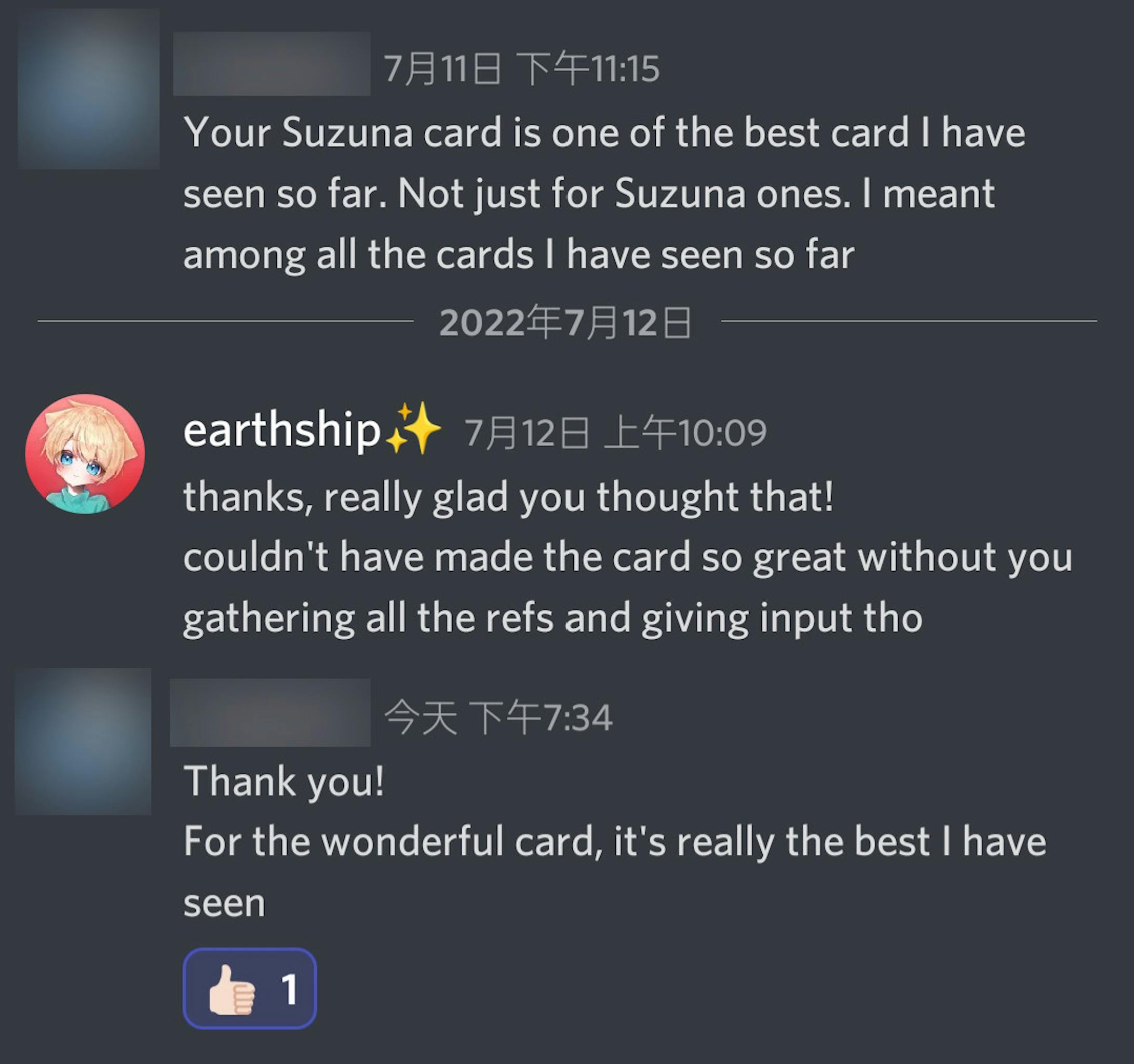Select the 'thanks, really glad you thought that!' line
The width and height of the screenshot is (1134, 1064).
tap(508, 497)
